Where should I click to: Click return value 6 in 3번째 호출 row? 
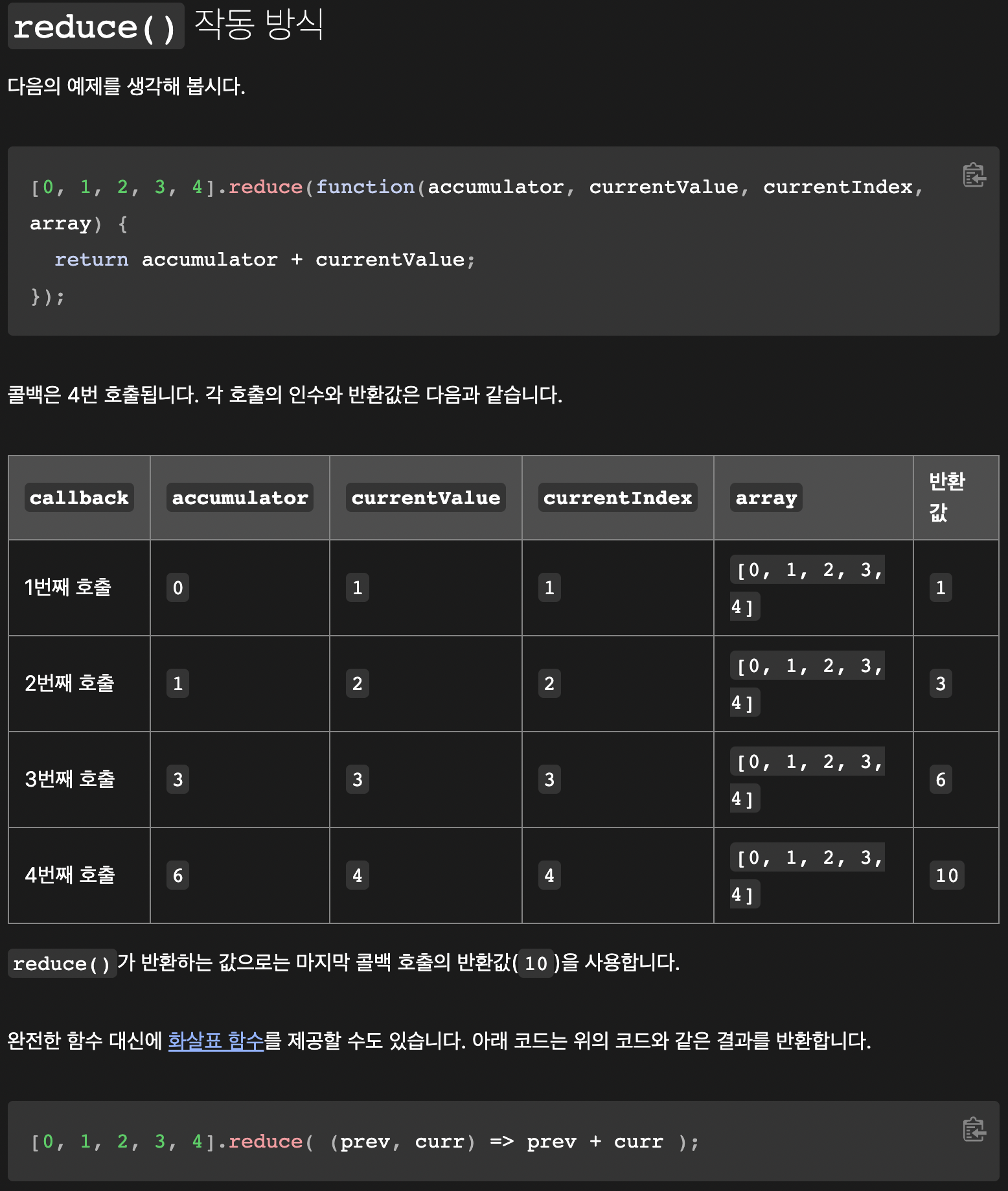[x=941, y=780]
